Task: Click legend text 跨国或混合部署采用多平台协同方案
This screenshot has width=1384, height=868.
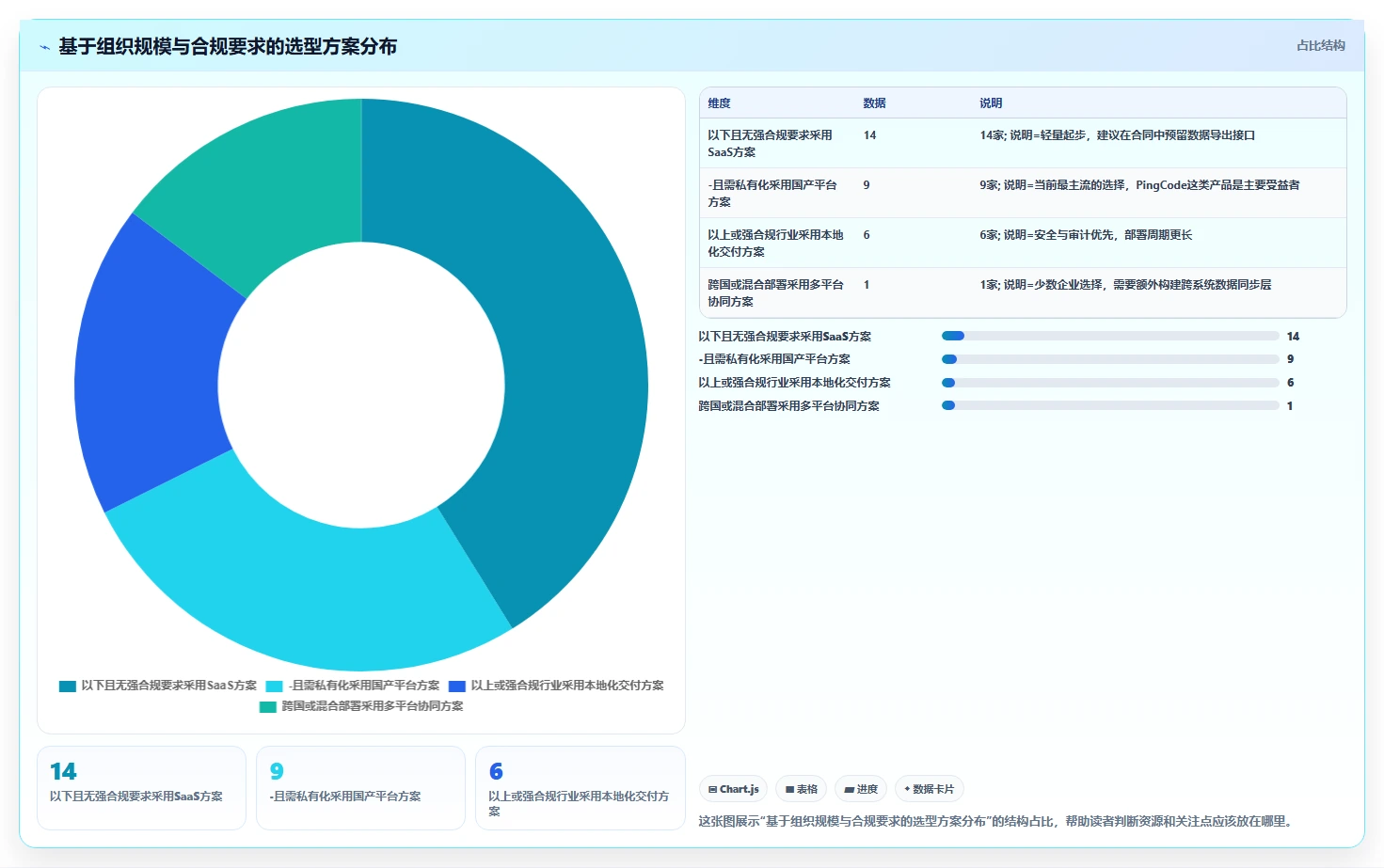Action: [x=373, y=706]
